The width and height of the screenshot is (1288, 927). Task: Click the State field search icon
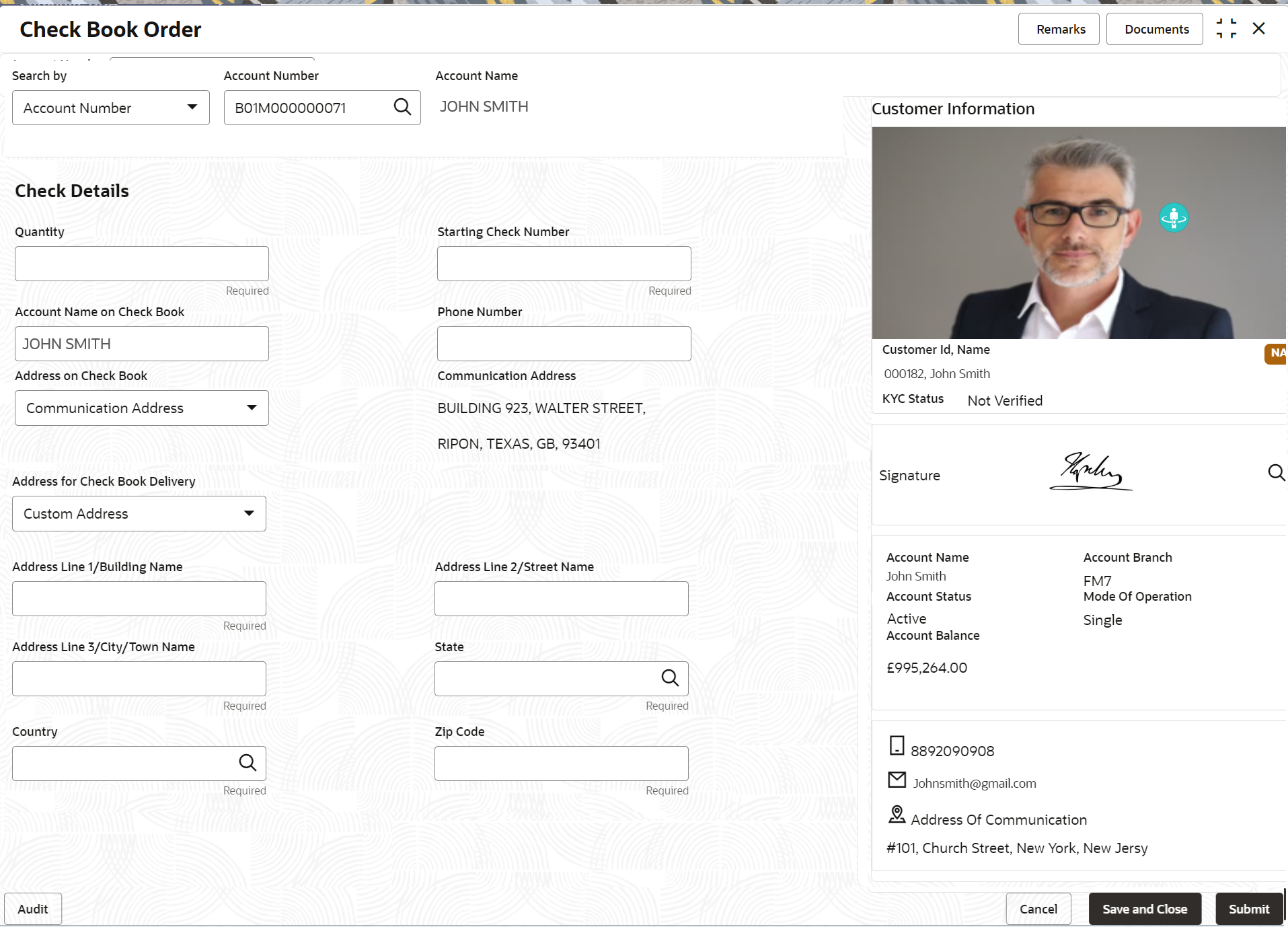[670, 678]
